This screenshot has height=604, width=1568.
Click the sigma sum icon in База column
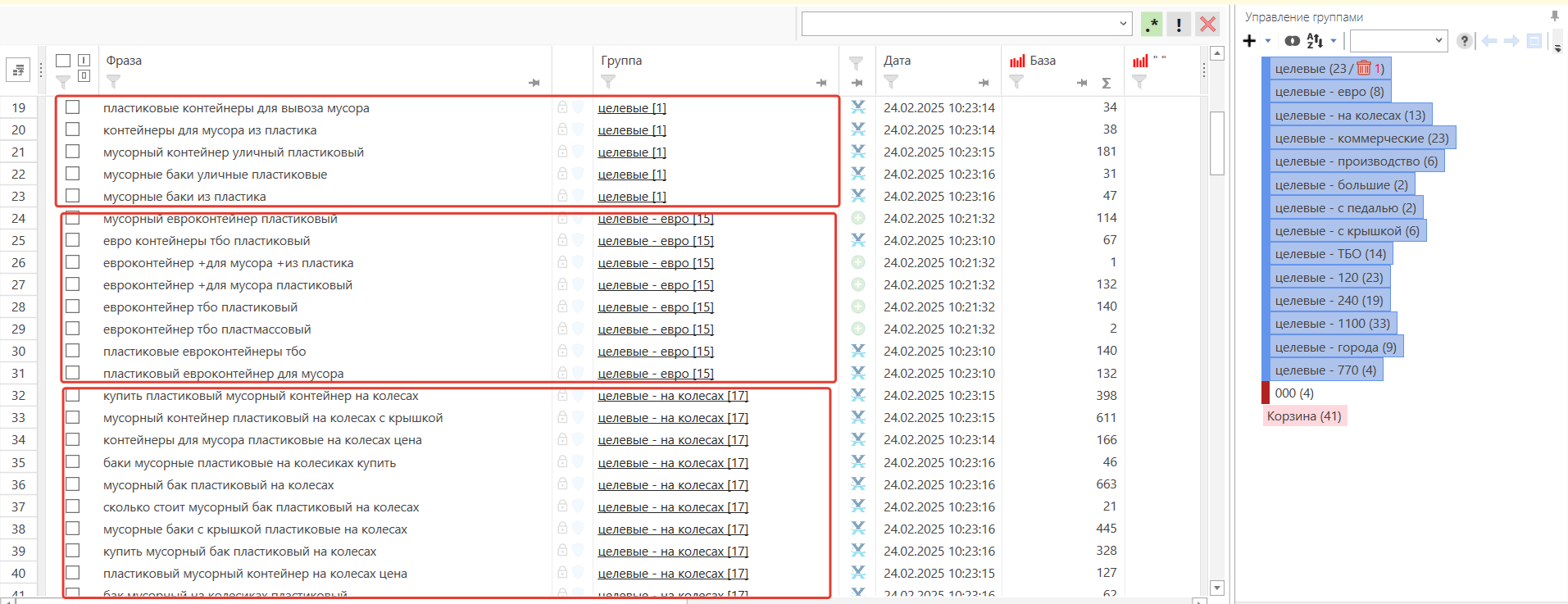[1107, 83]
